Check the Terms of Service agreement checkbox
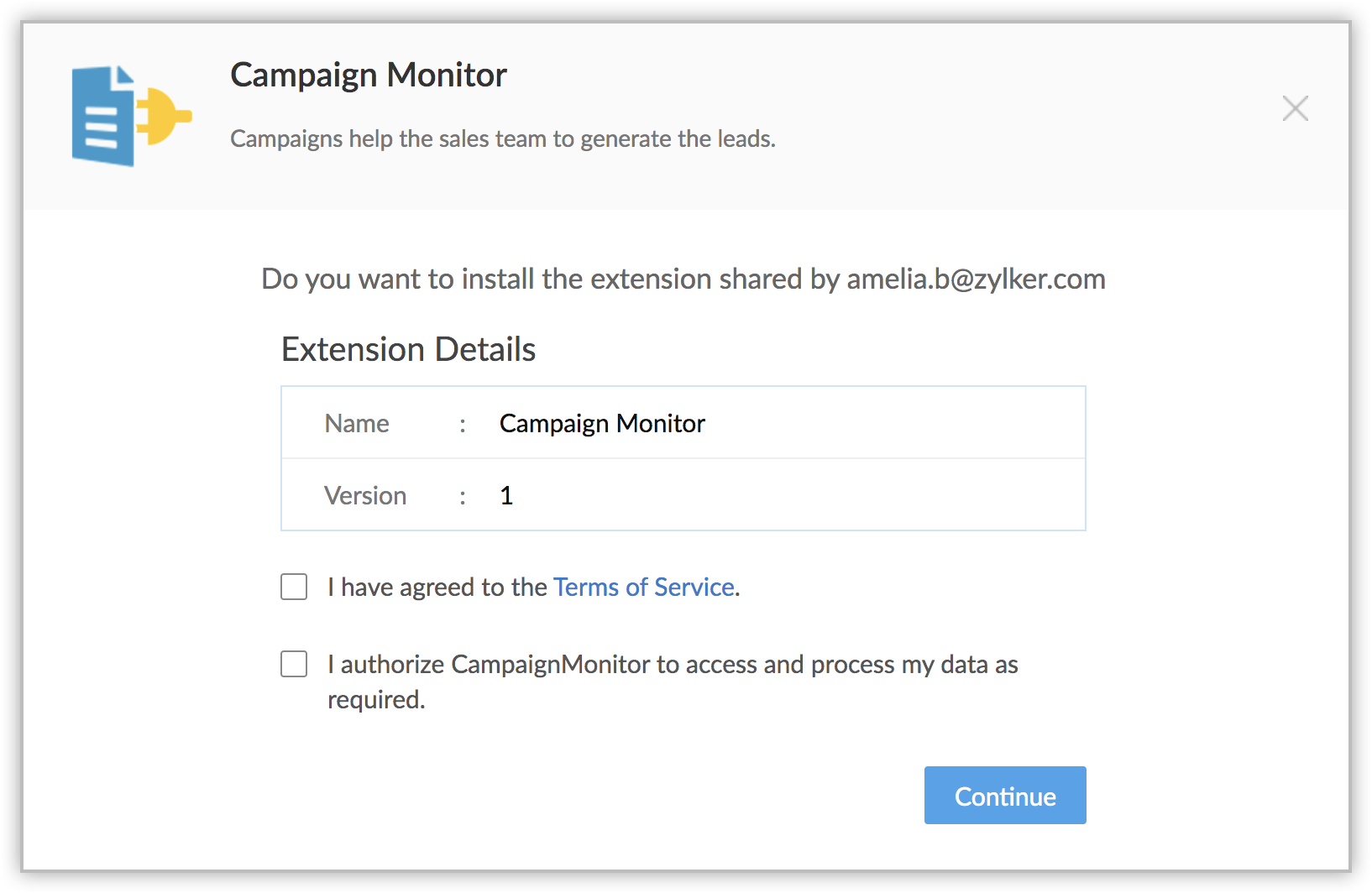Screen dimensions: 1372x893 click(294, 587)
